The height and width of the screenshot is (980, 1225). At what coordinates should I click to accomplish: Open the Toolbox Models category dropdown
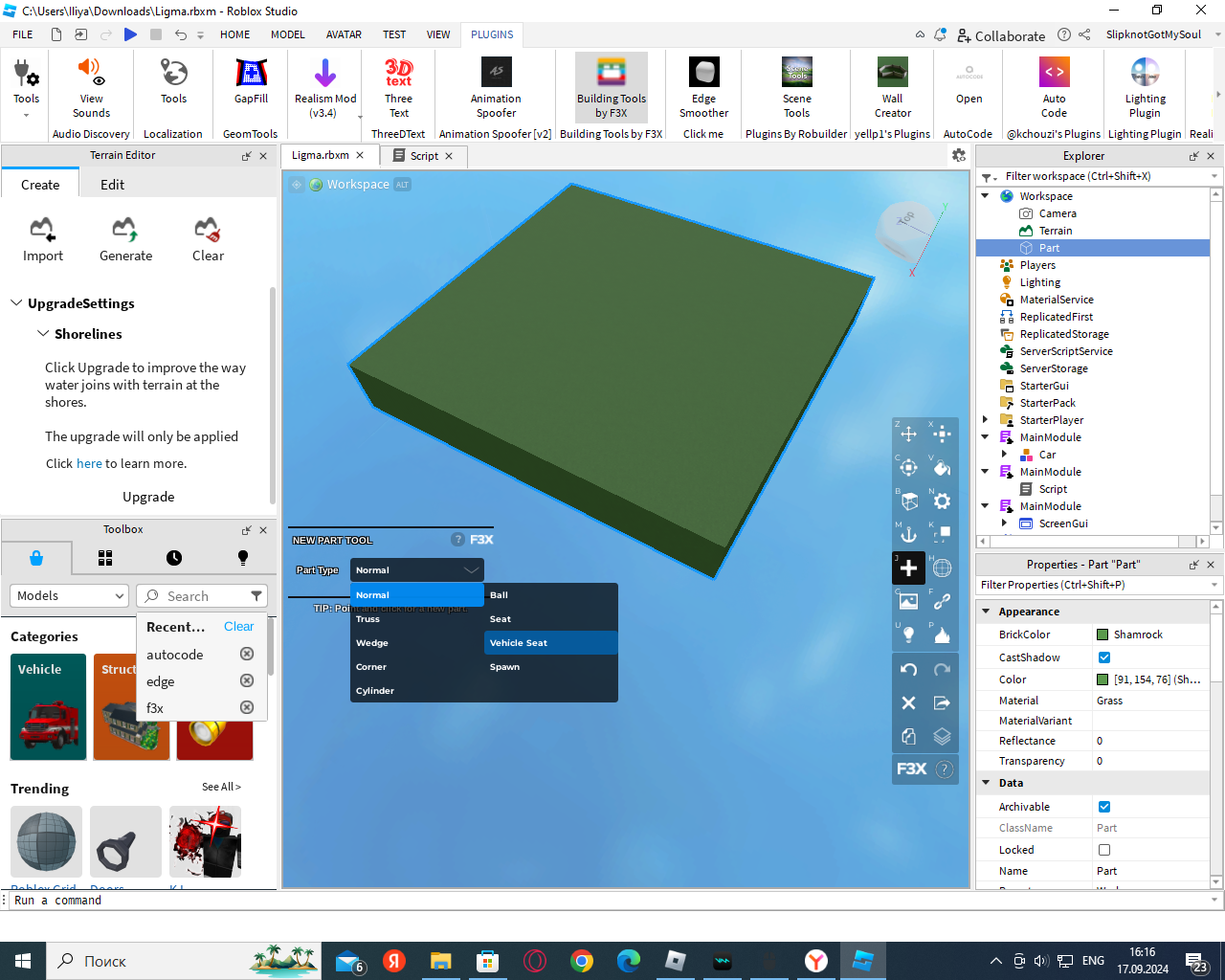click(69, 595)
